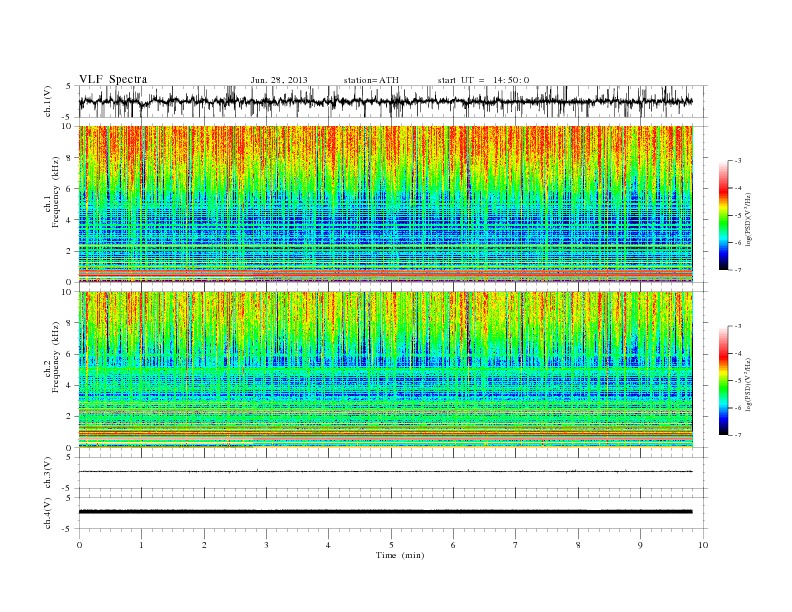Click the color scale bar beside ch.1 spectrogram
The image size is (792, 612).
(x=724, y=216)
